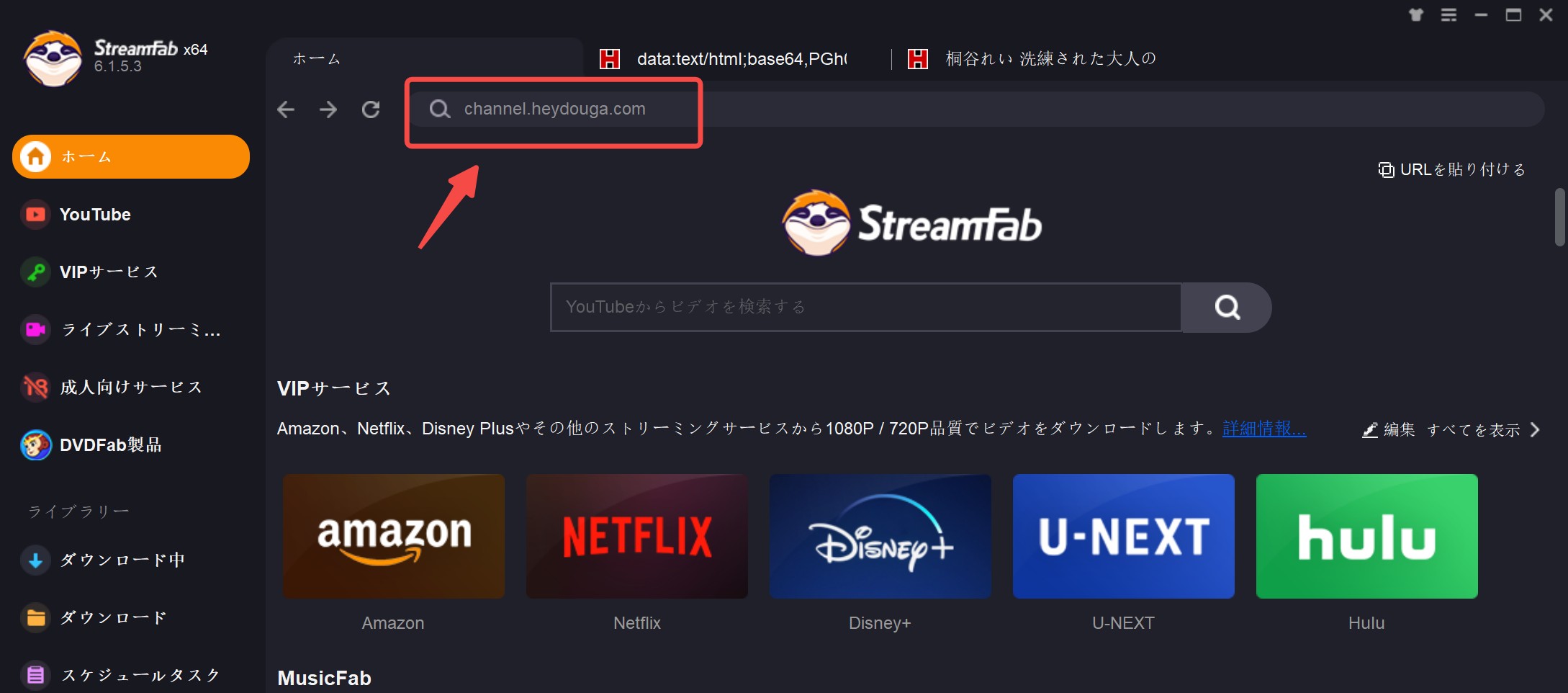Click the pink camera live streaming icon

pyautogui.click(x=35, y=330)
